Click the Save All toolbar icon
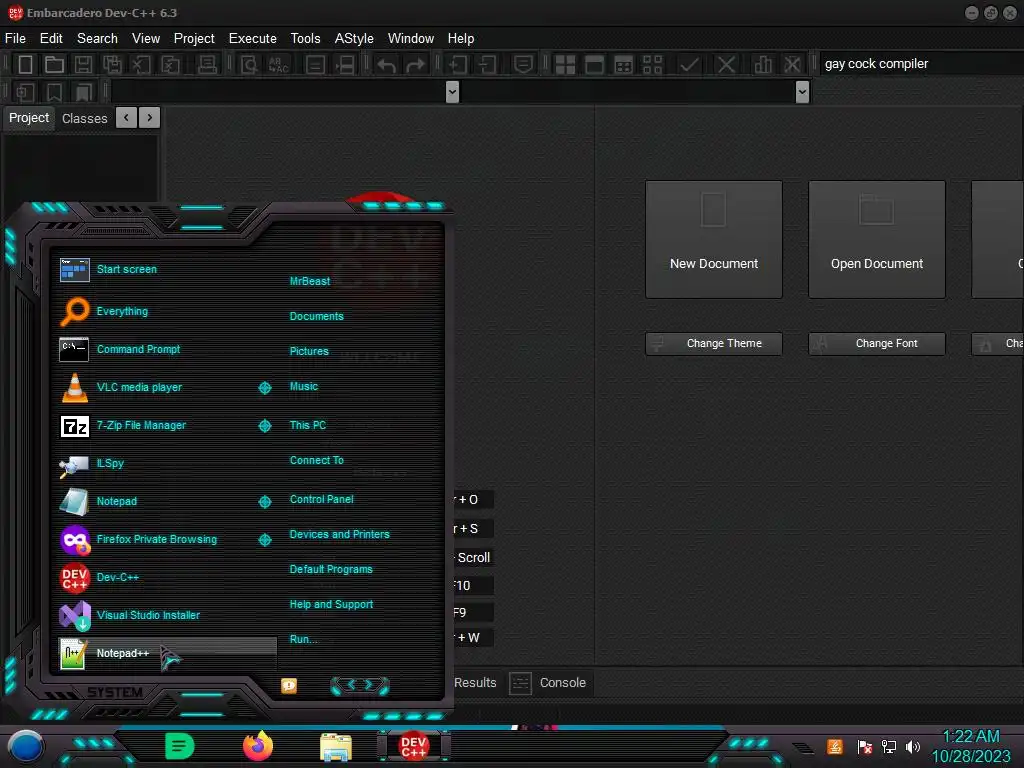This screenshot has width=1024, height=768. tap(112, 64)
